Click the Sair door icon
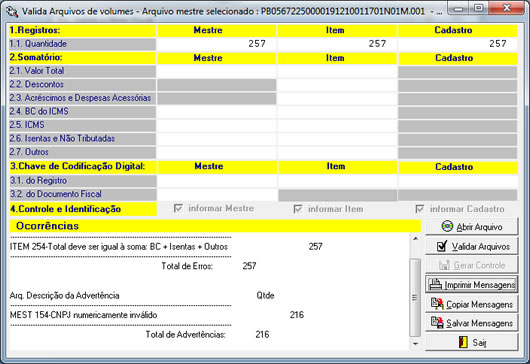This screenshot has height=364, width=530. click(463, 342)
